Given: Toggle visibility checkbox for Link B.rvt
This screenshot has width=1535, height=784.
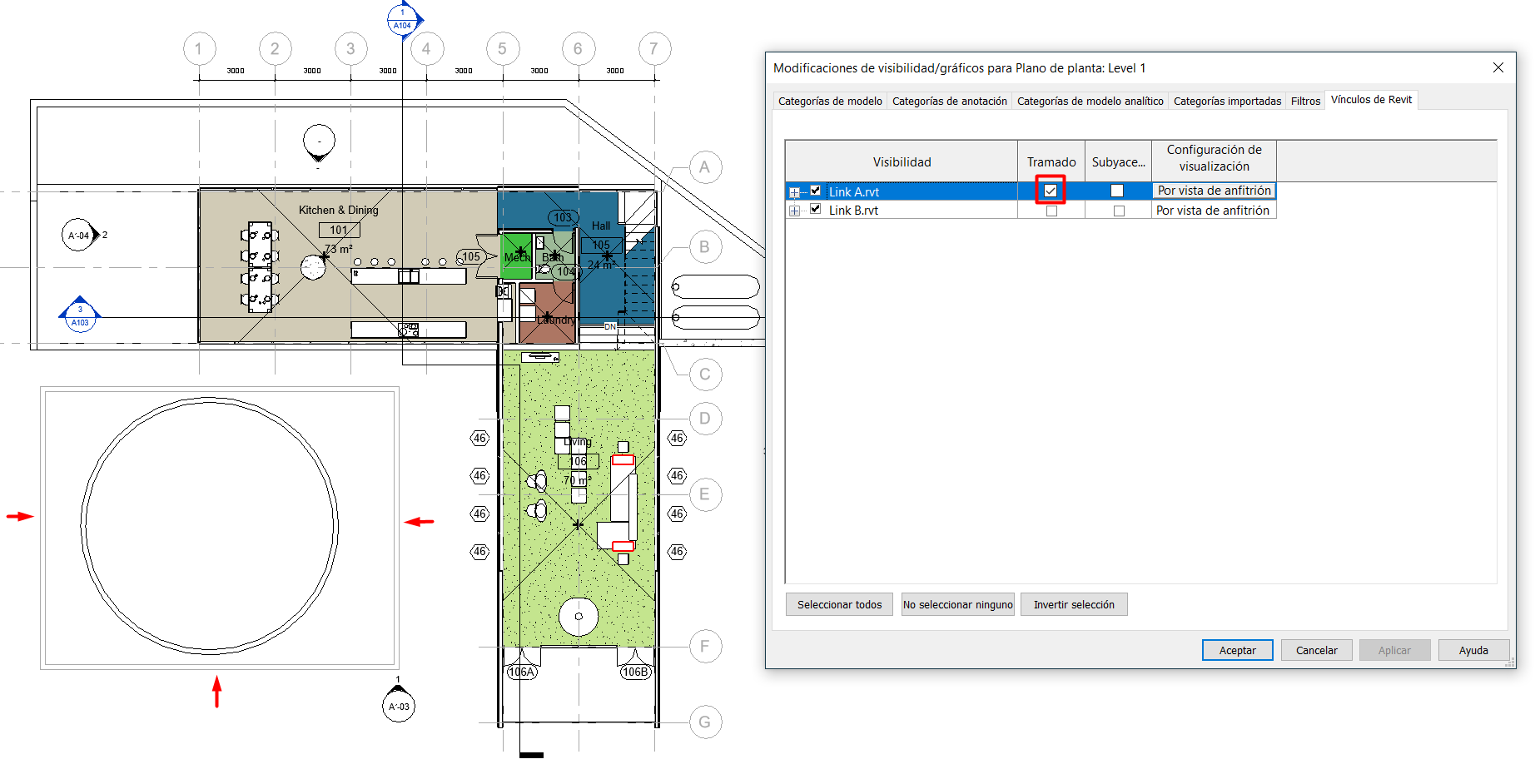Looking at the screenshot, I should point(816,210).
